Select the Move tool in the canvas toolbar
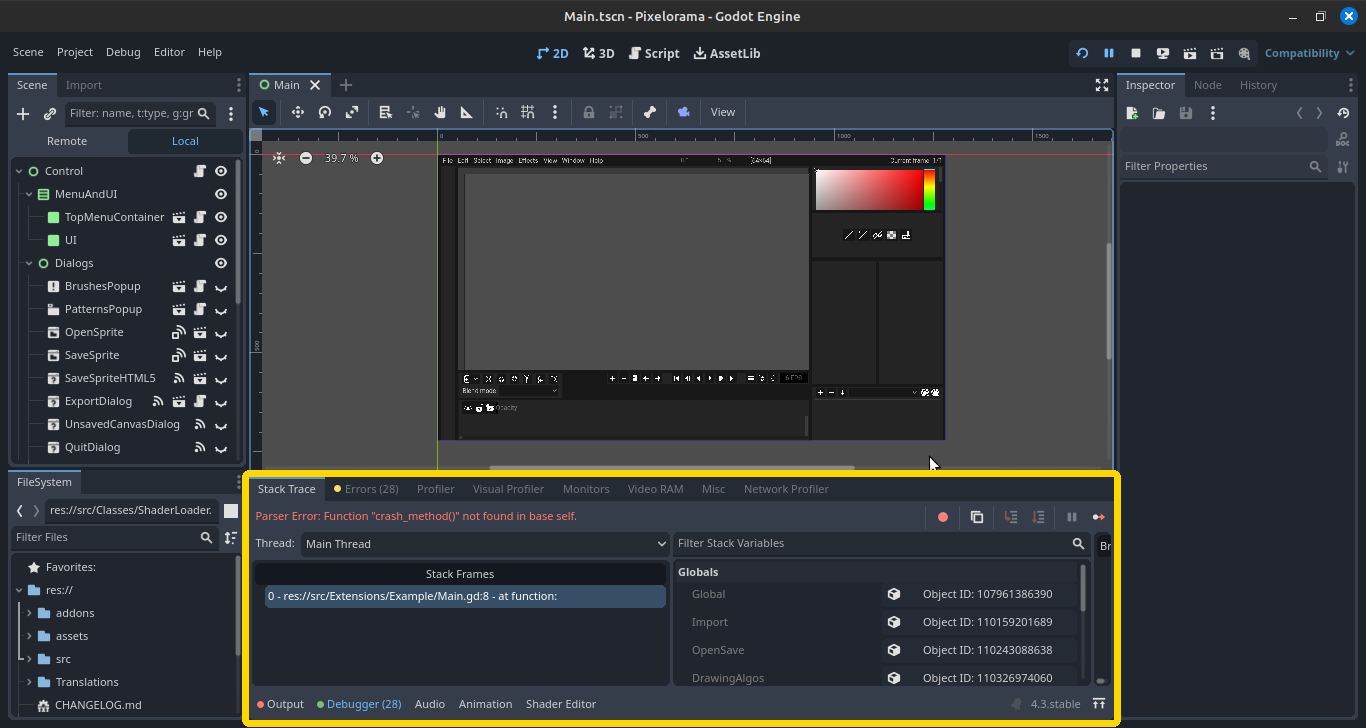1366x728 pixels. coord(297,112)
